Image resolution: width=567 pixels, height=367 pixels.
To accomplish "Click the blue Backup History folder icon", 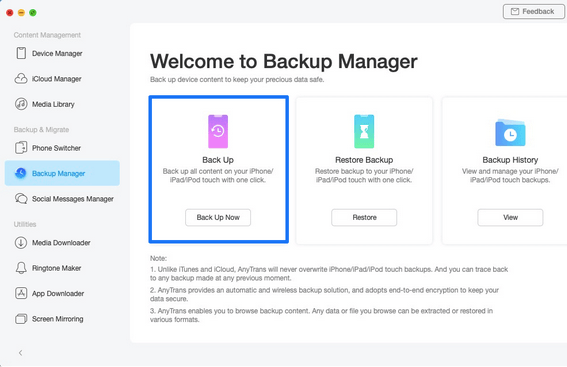I will [510, 132].
